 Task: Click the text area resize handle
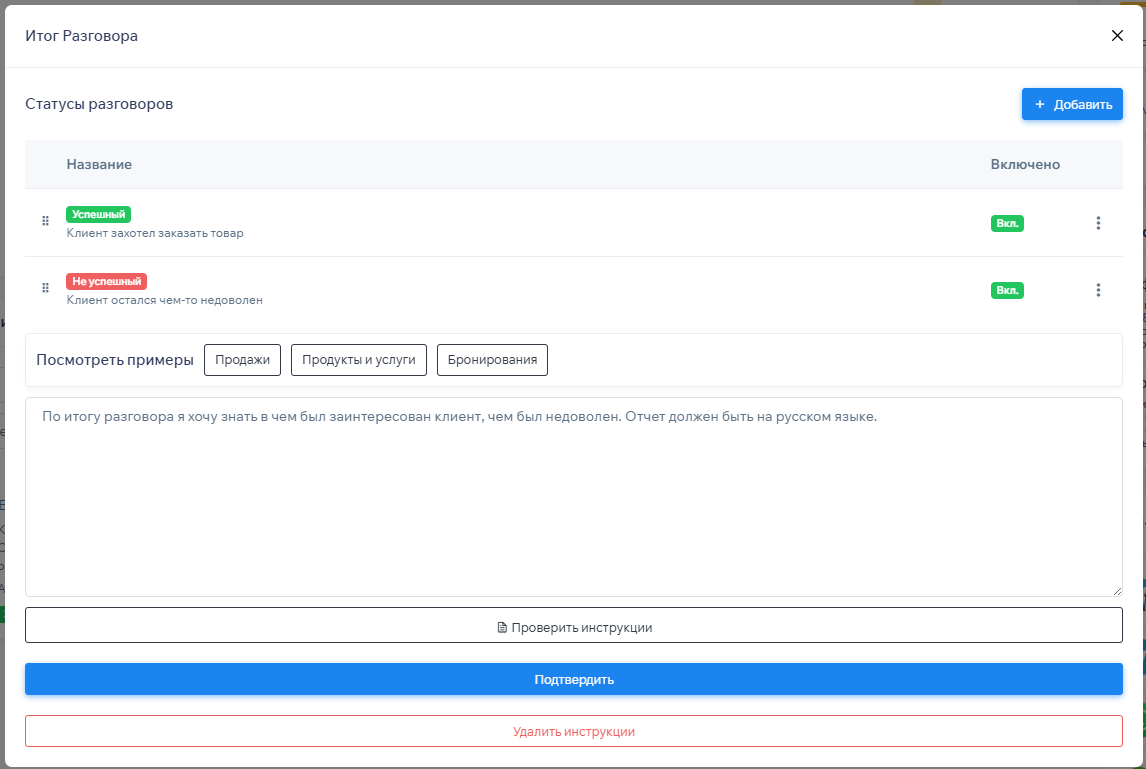tap(1116, 590)
